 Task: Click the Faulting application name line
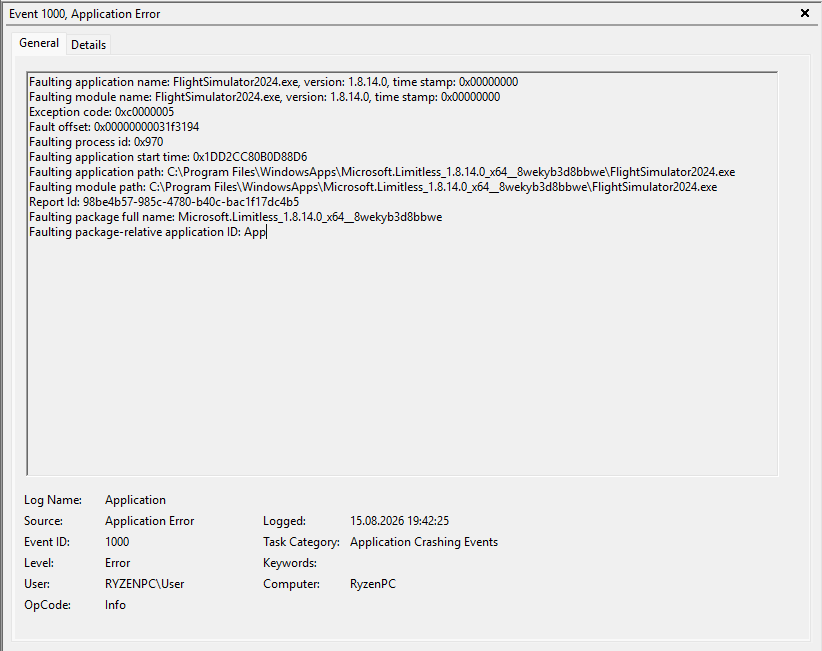[273, 82]
